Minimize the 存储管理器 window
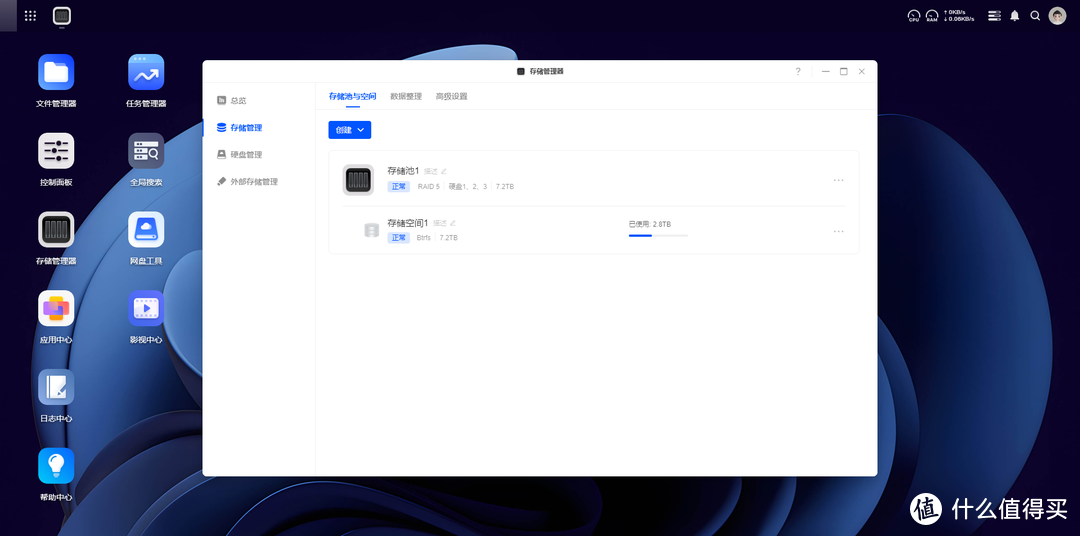 click(825, 71)
